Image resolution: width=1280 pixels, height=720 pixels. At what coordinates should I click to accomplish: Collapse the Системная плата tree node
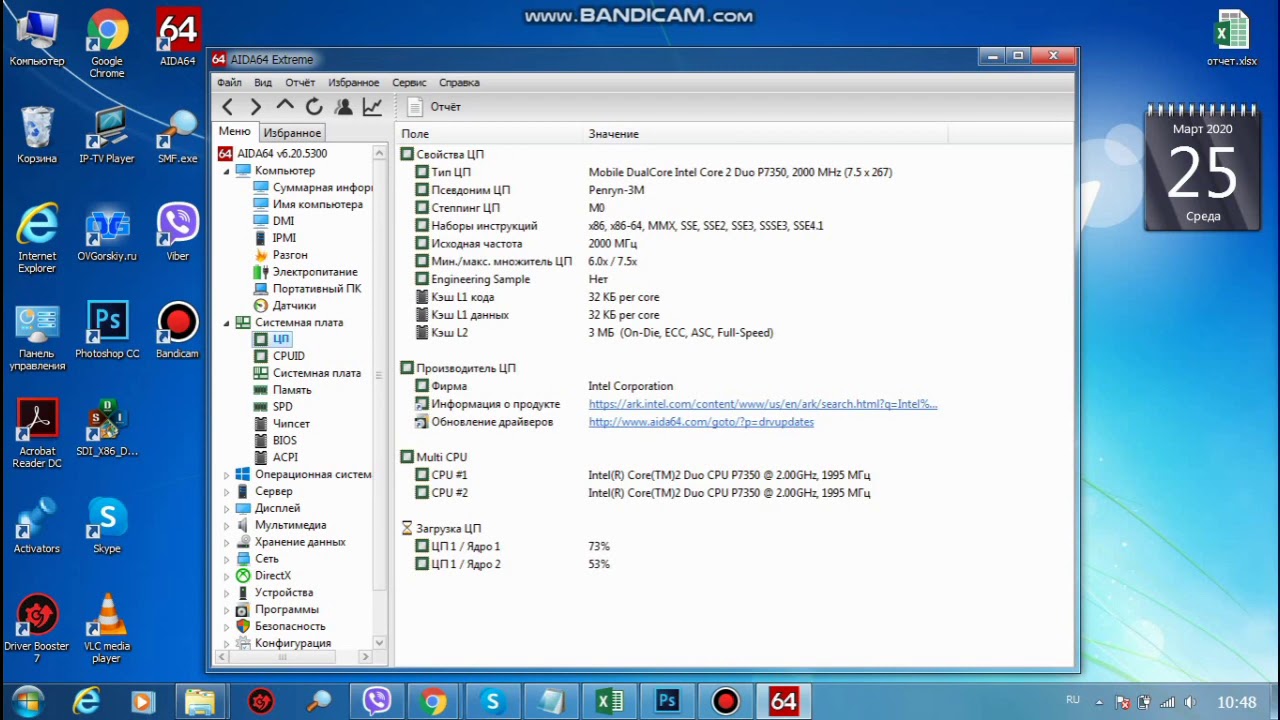226,323
